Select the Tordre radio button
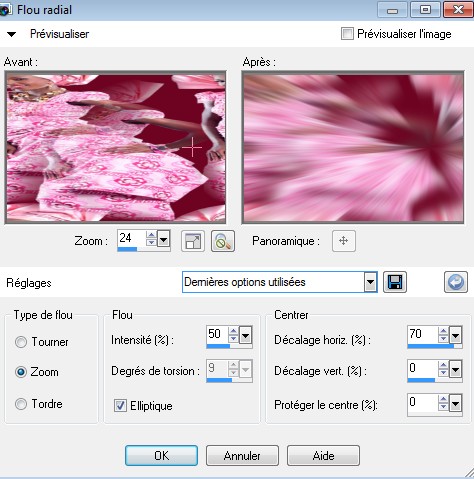This screenshot has height=479, width=474. (21, 404)
